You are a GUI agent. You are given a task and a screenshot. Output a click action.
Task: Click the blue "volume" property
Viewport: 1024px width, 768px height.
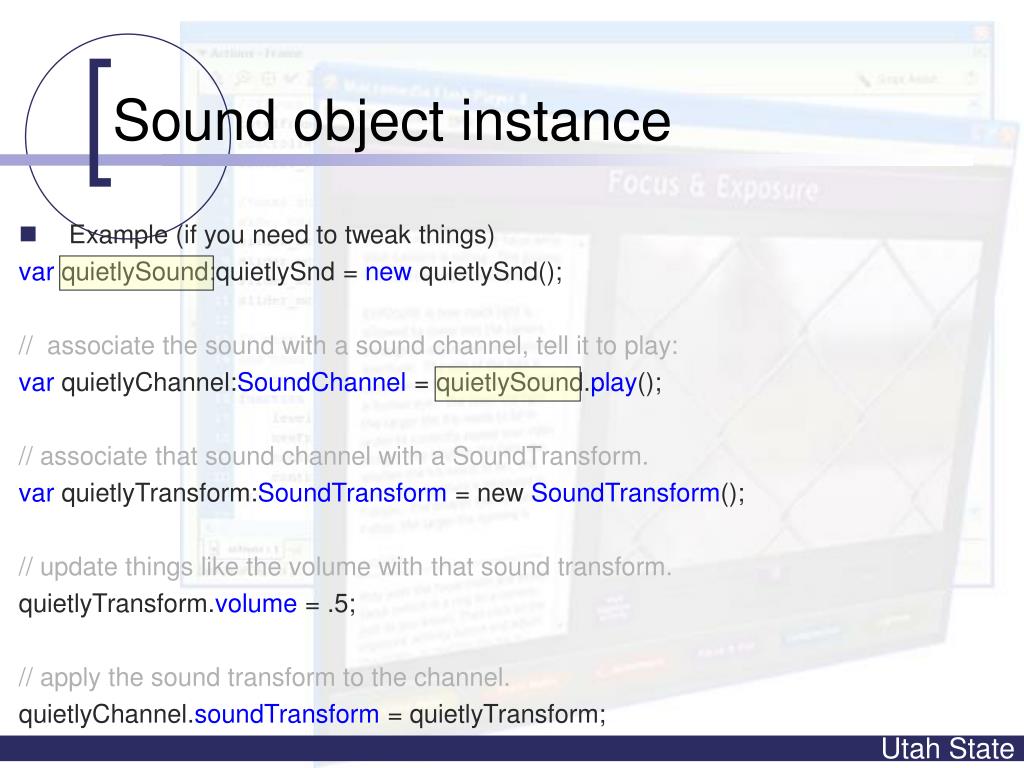(256, 603)
